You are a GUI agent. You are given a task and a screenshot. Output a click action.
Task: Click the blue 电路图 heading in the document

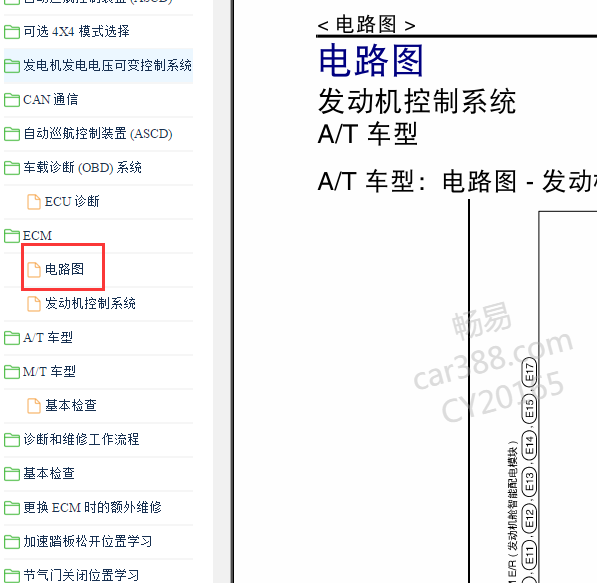[x=371, y=60]
